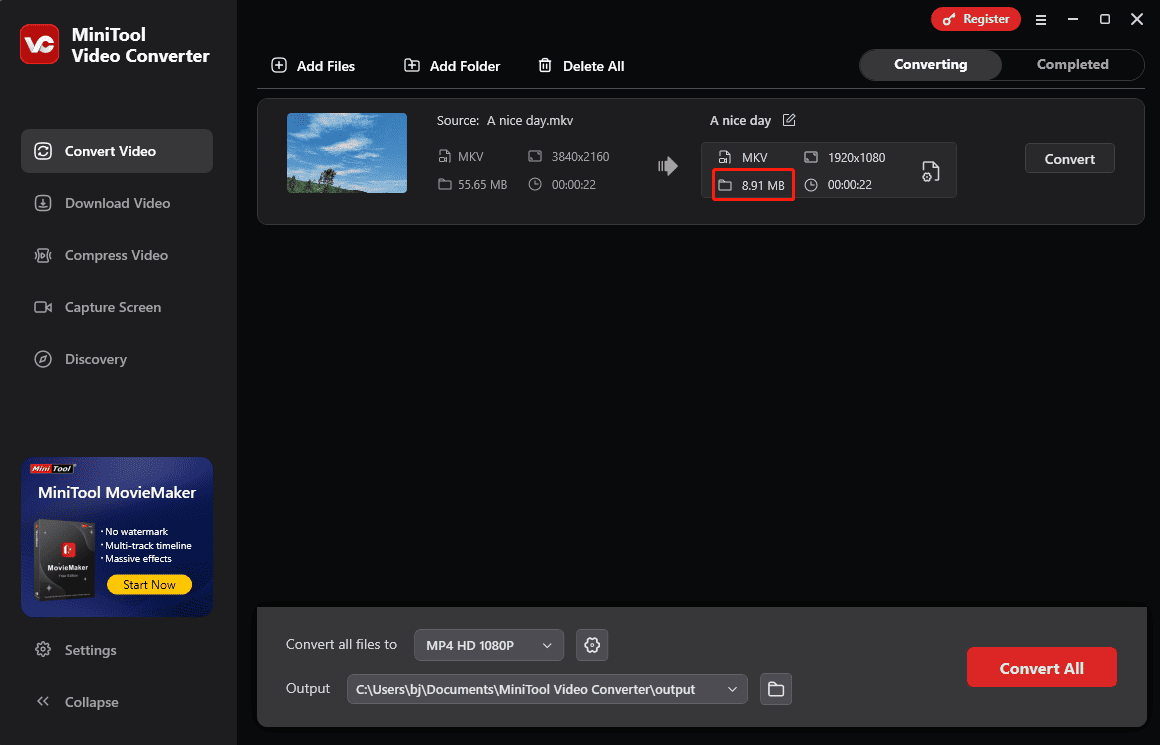This screenshot has width=1160, height=745.
Task: Open Compress Video in the sidebar
Action: point(117,255)
